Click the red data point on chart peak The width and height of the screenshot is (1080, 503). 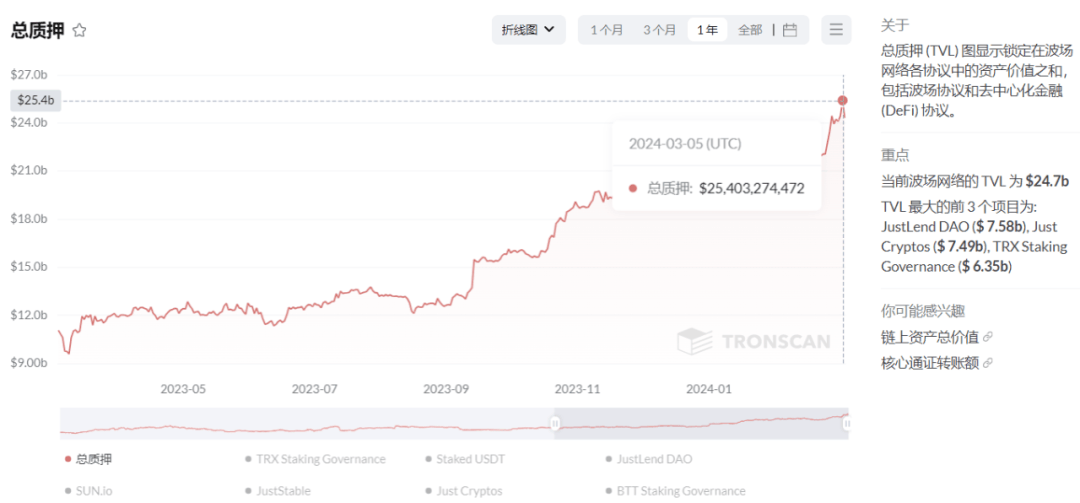pos(843,100)
